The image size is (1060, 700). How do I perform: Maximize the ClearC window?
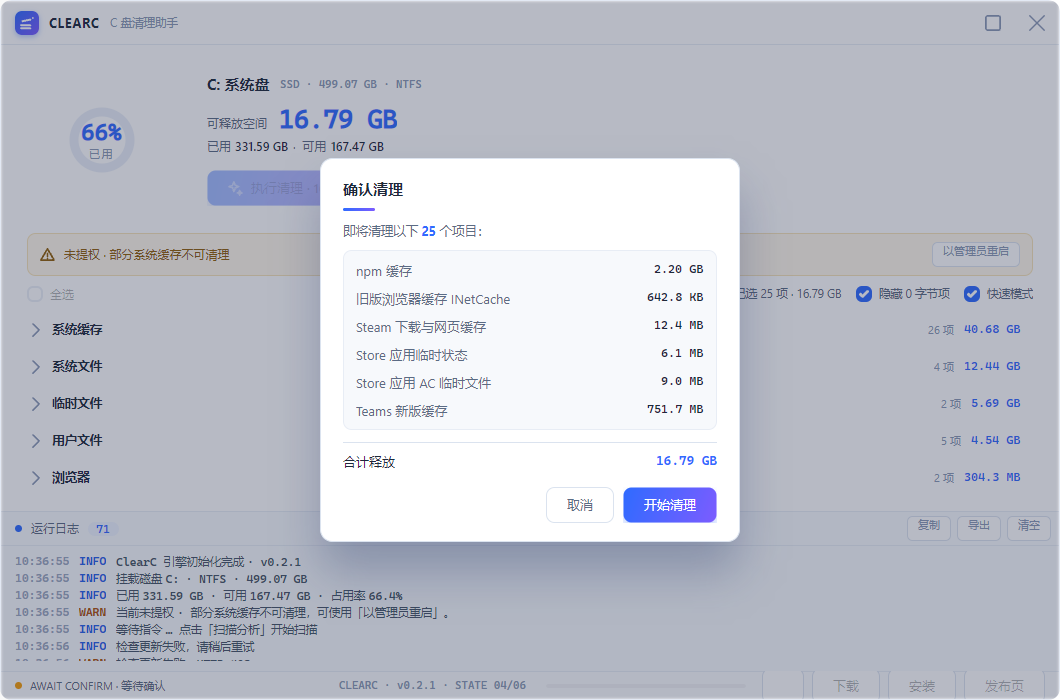993,23
